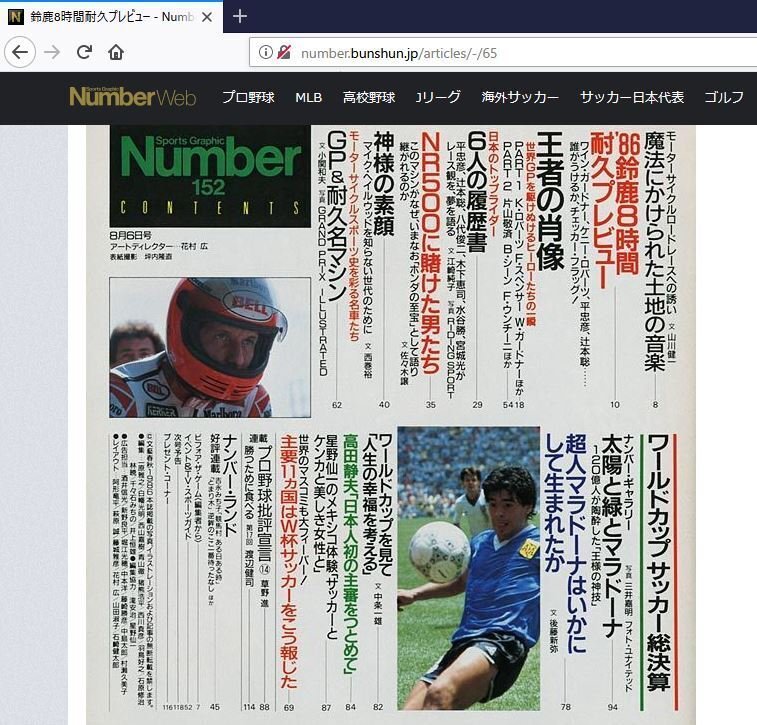Close the 鈴鹿8時間耐久プレビュー tab
Viewport: 757px width, 725px height.
click(x=207, y=17)
